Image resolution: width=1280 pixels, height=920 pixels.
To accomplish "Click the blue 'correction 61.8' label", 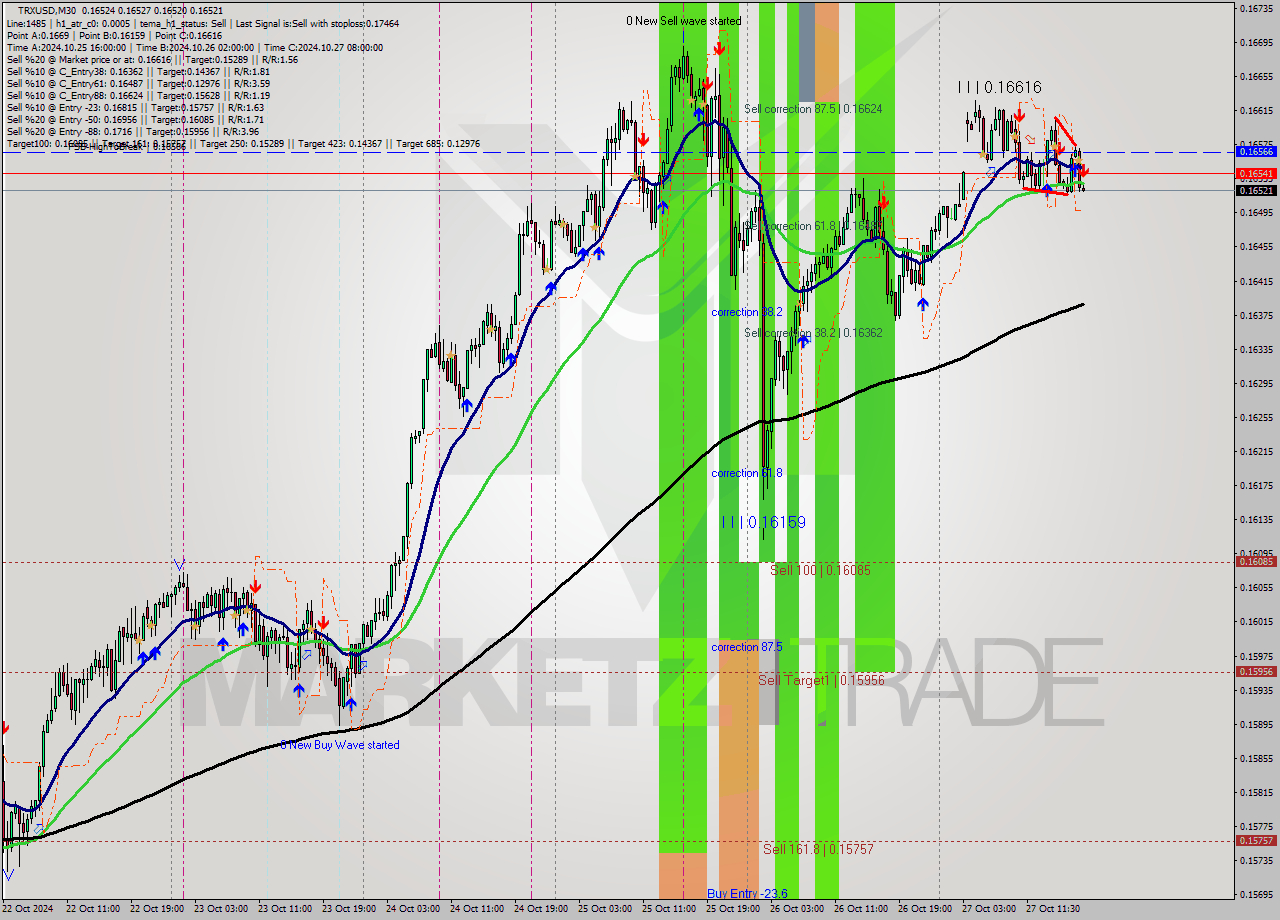I will [747, 473].
